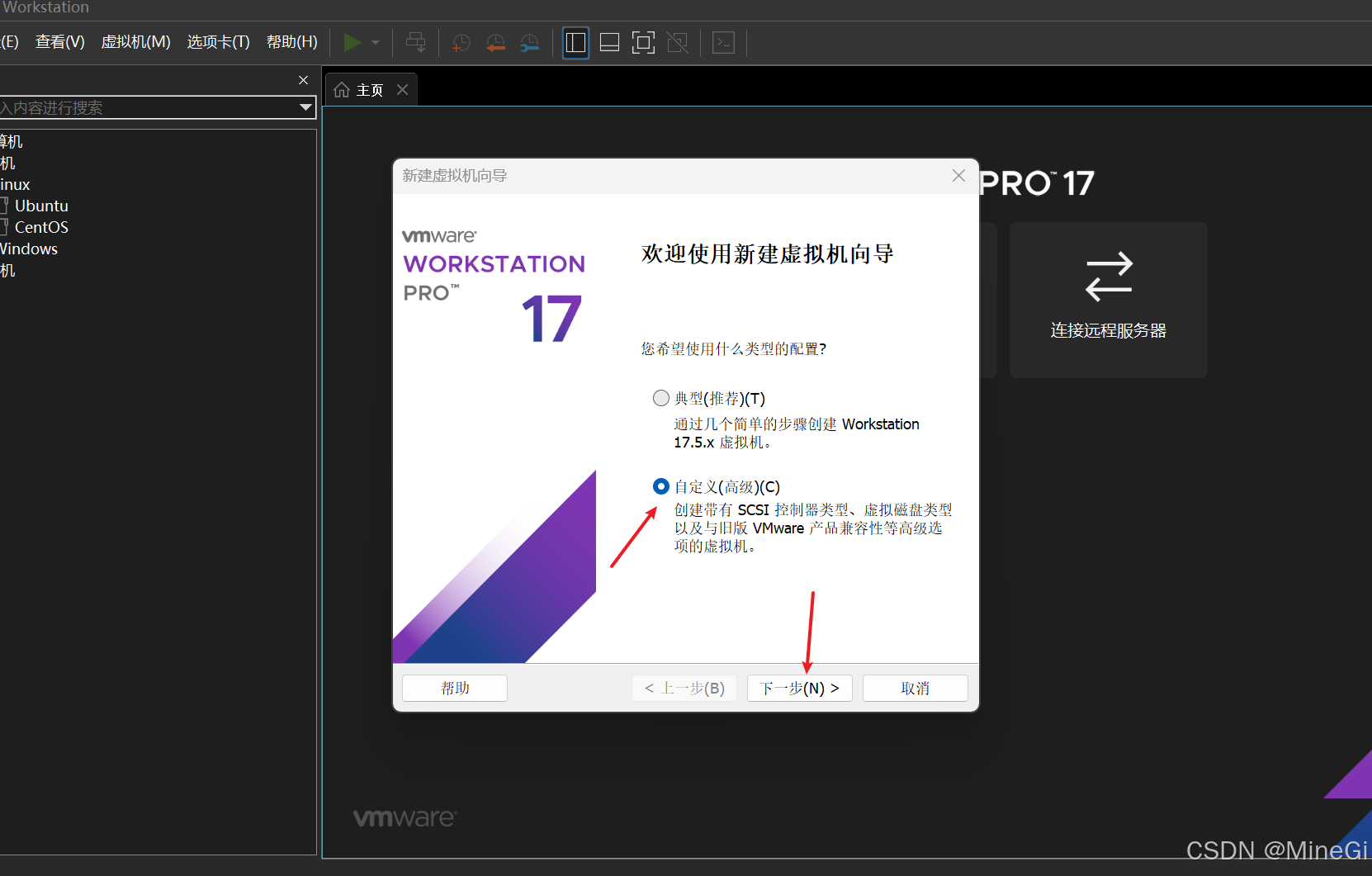The height and width of the screenshot is (876, 1372).
Task: Expand the library search dropdown arrow
Action: [306, 107]
